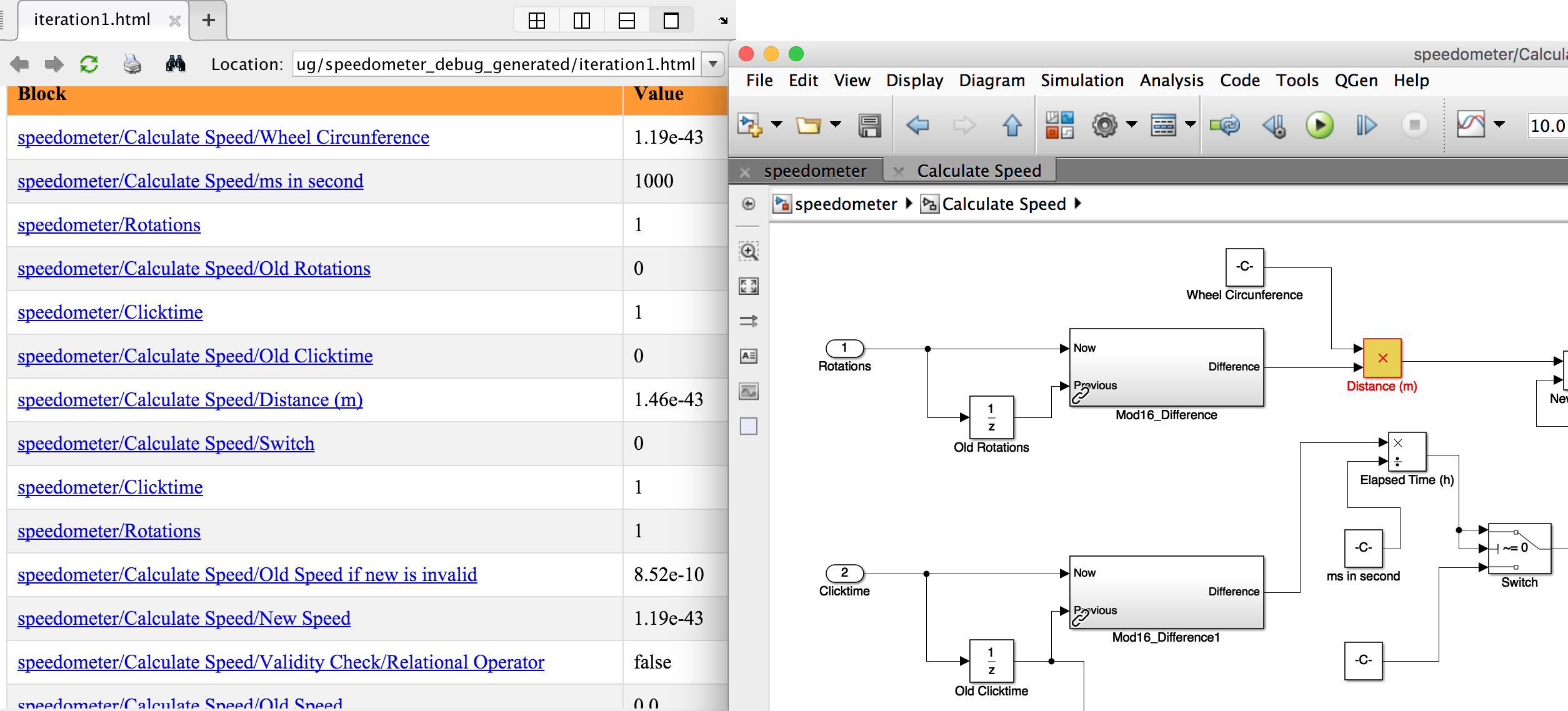Expand the Model Explorer dropdown

1191,124
